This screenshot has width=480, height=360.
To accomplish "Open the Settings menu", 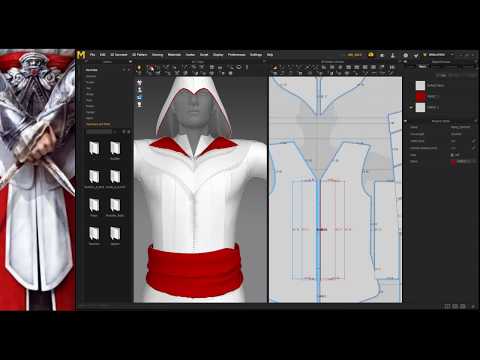I will click(256, 55).
